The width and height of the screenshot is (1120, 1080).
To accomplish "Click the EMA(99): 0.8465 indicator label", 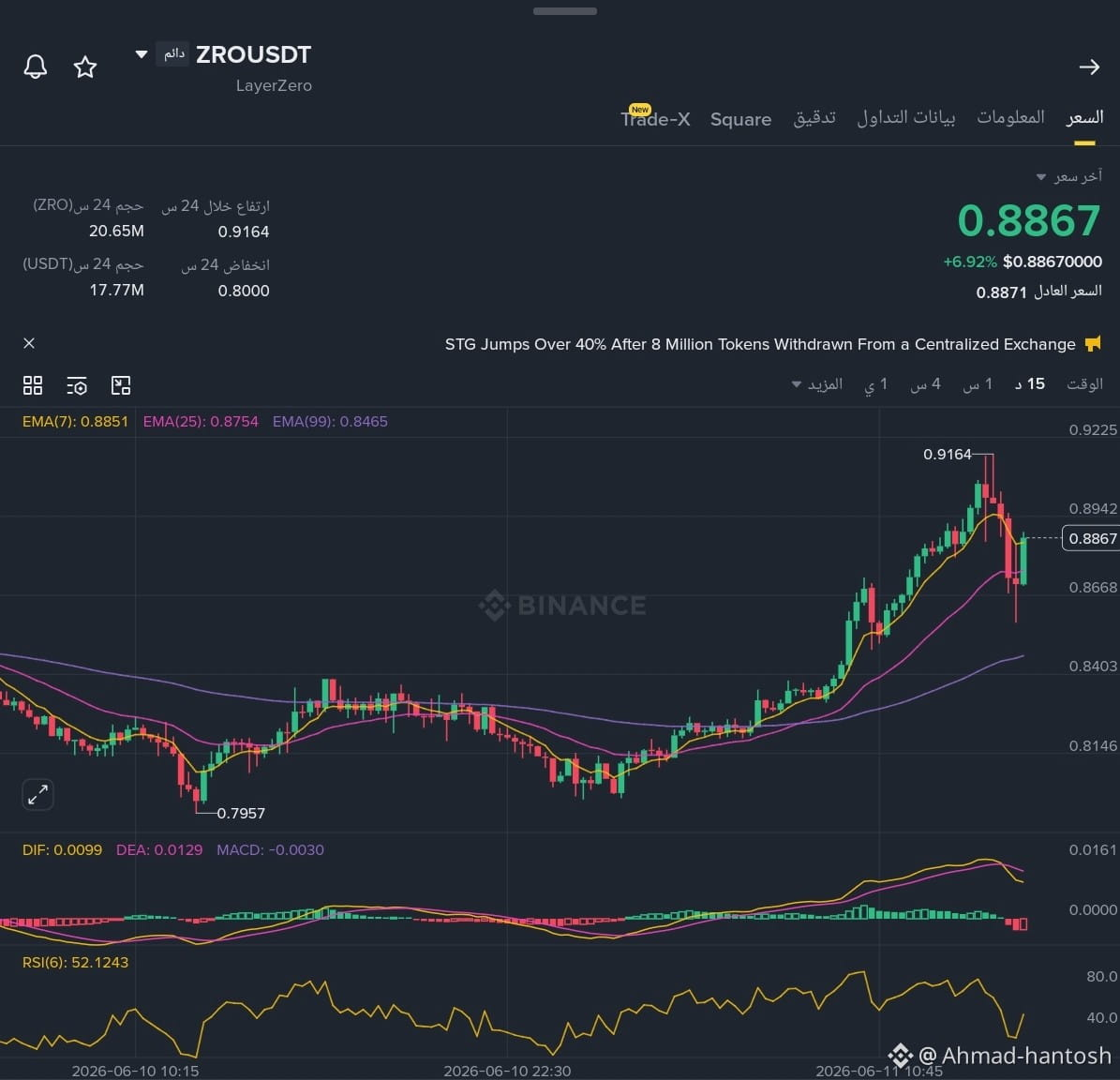I will [330, 422].
